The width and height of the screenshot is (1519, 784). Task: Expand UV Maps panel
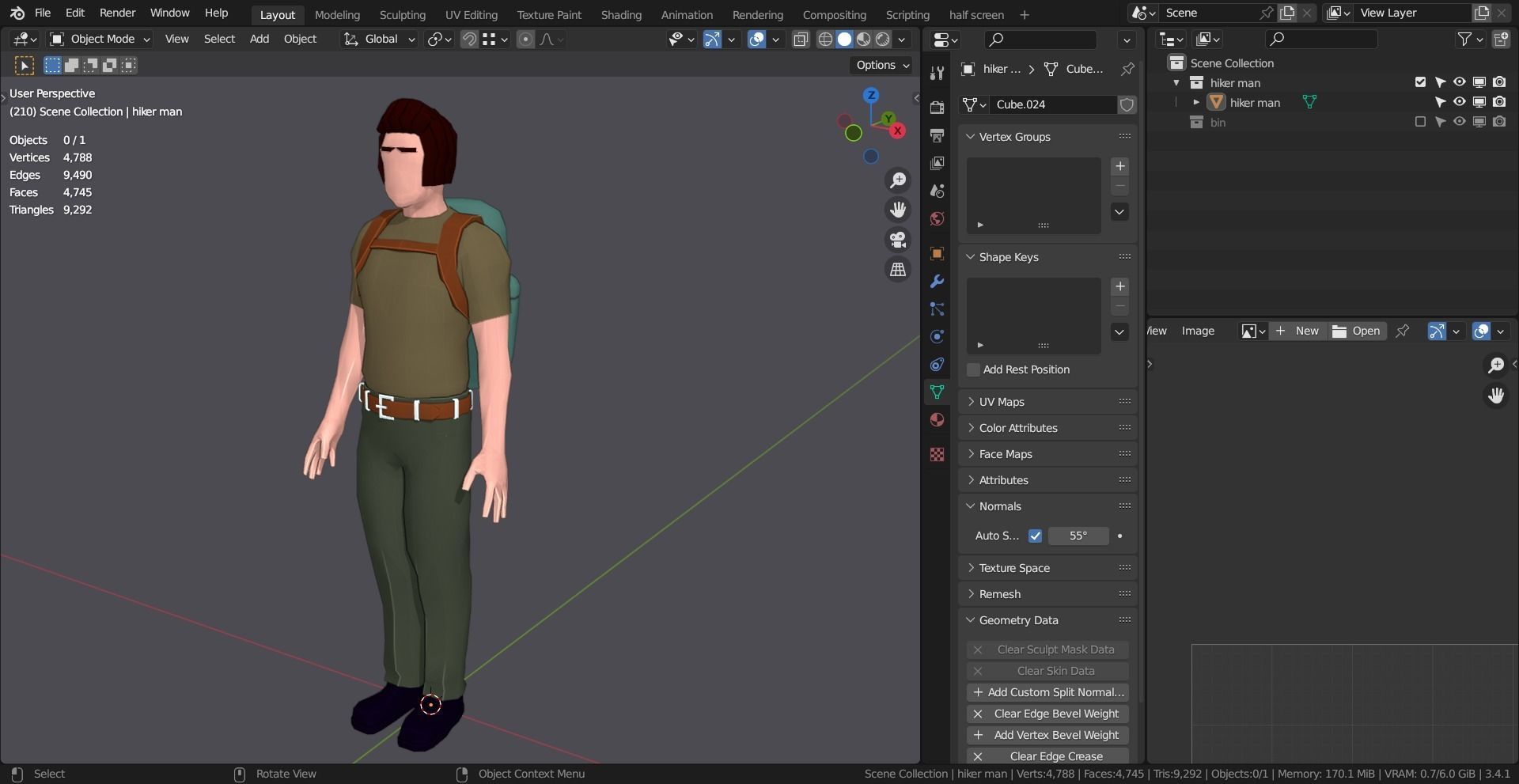tap(1047, 402)
